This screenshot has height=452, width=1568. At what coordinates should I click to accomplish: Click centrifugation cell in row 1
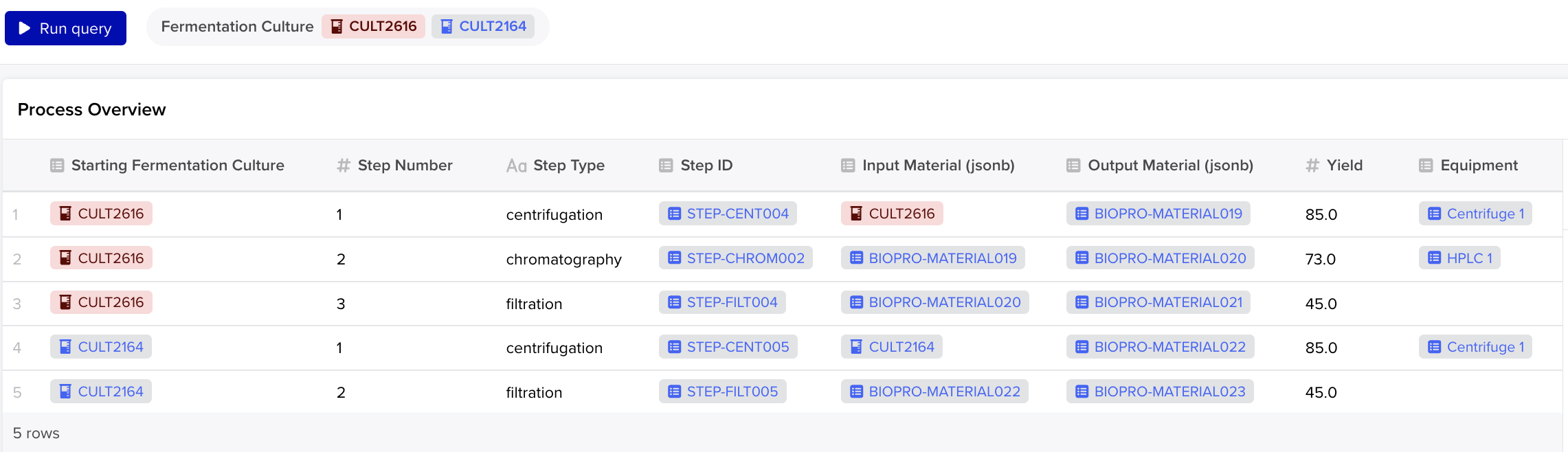[554, 215]
